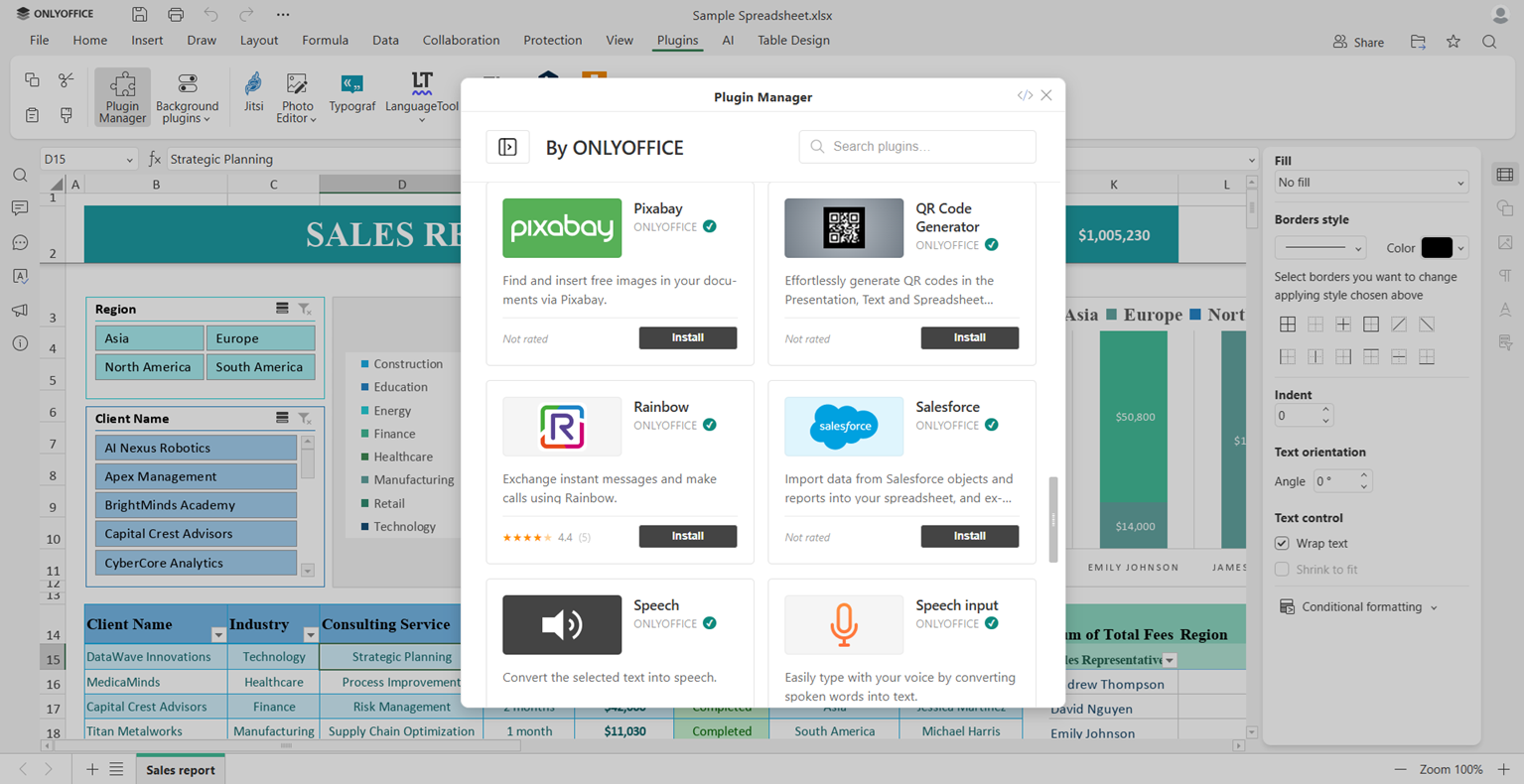Toggle multi-select on Client Name slicer
Image resolution: width=1524 pixels, height=784 pixels.
click(x=282, y=418)
